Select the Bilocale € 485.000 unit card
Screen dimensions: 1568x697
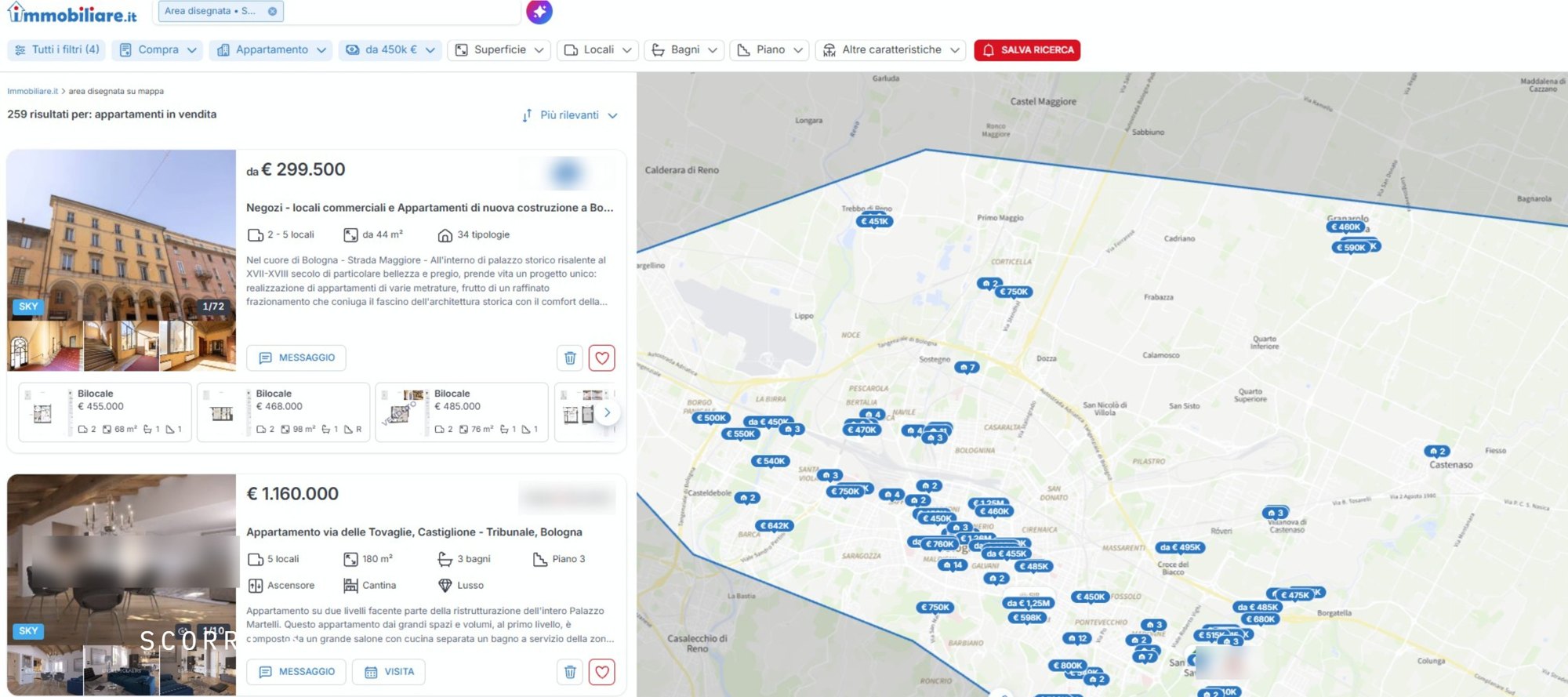coord(462,412)
